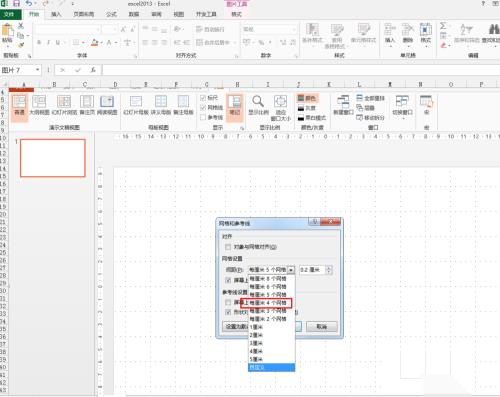Click the 0.2 cm spacing stepper arrows
Image resolution: width=500 pixels, height=397 pixels.
point(329,270)
